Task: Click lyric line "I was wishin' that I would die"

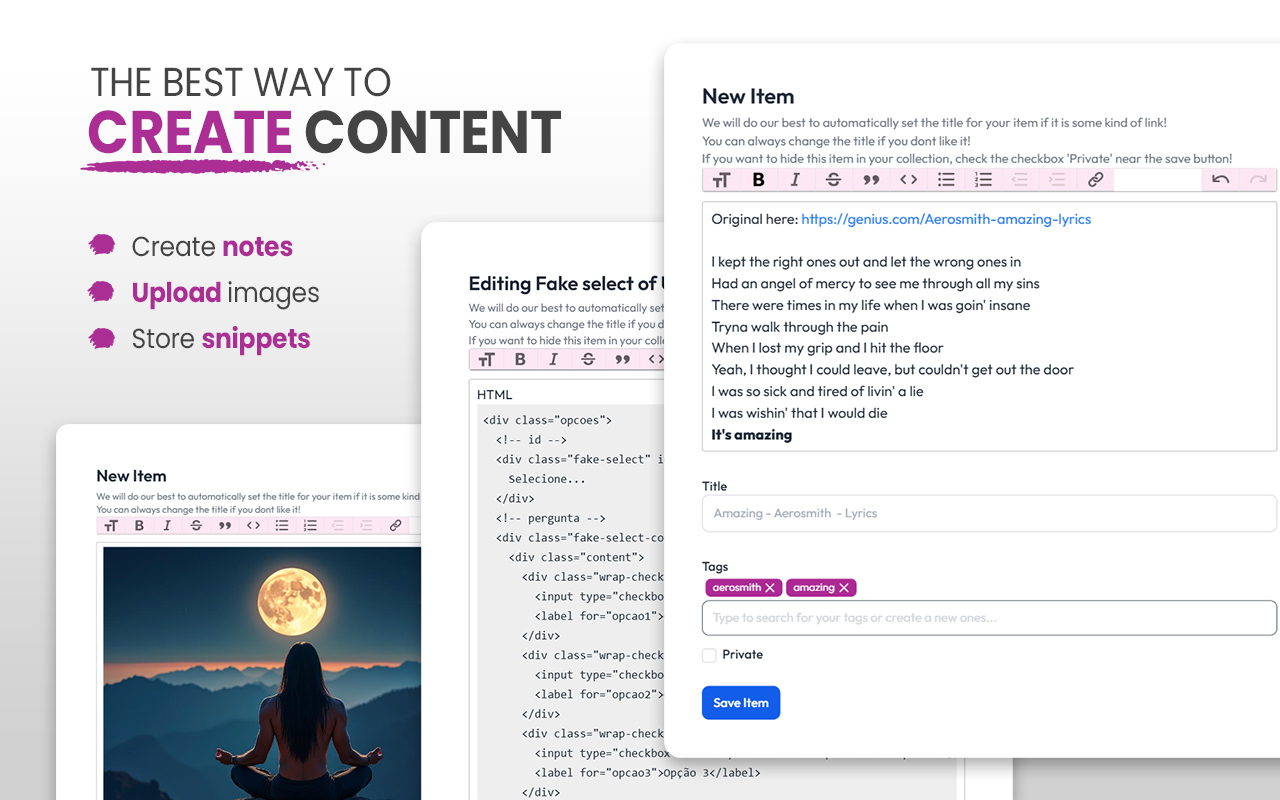Action: pyautogui.click(x=800, y=413)
